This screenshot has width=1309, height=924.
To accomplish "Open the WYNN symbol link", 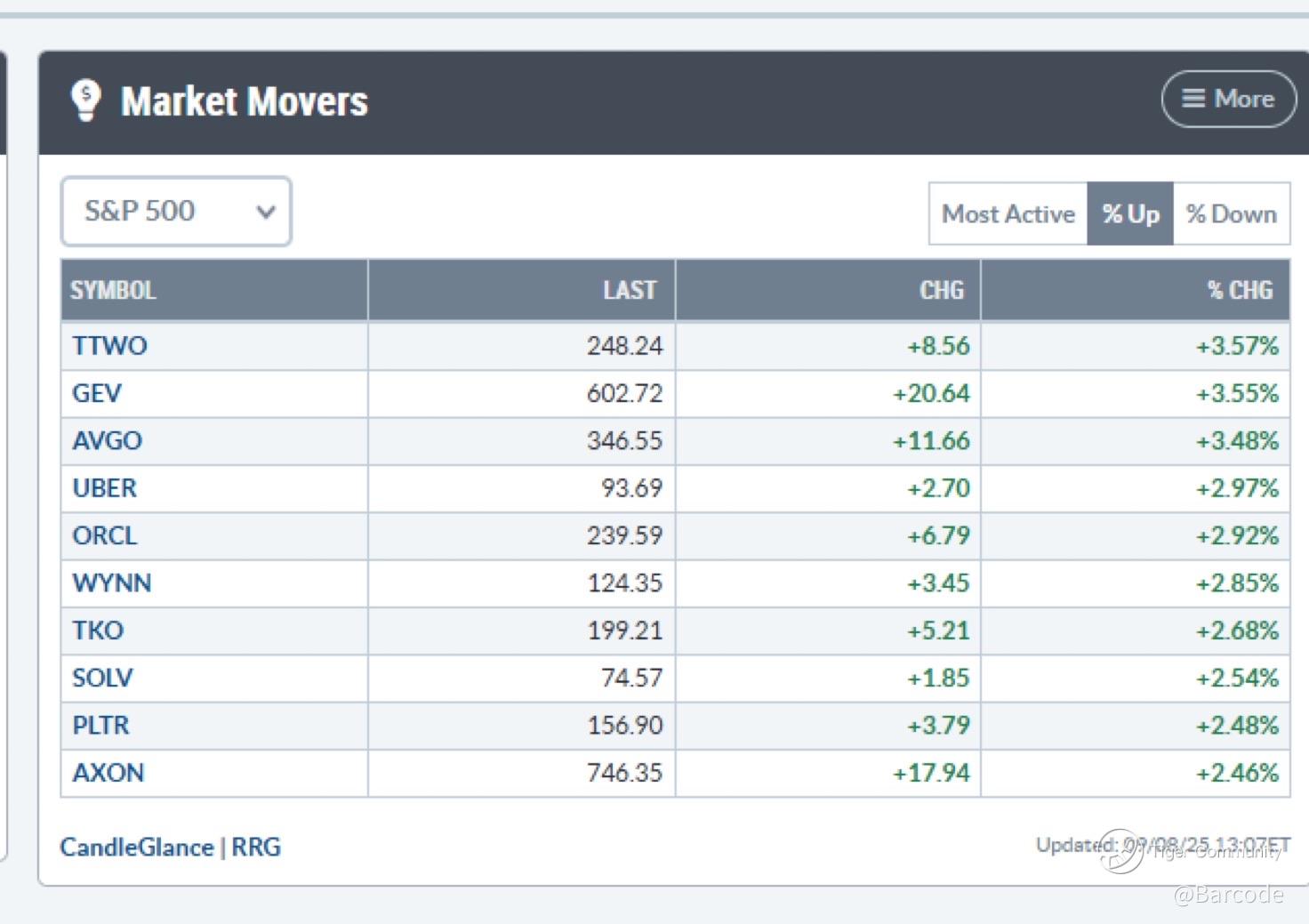I will tap(112, 583).
